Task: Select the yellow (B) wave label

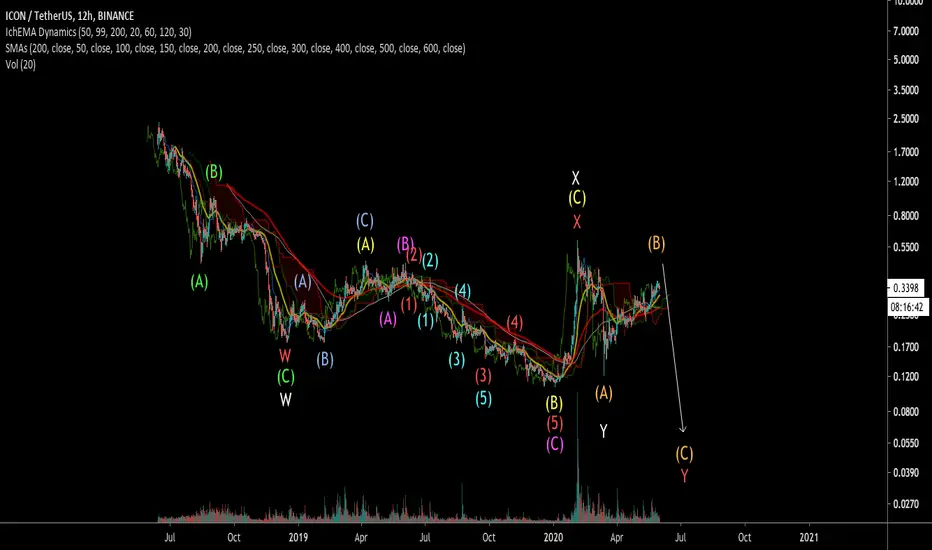Action: [554, 404]
